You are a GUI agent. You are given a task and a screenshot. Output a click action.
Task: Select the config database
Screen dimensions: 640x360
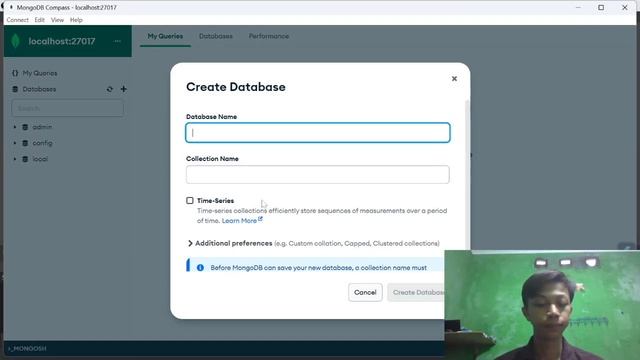point(42,143)
